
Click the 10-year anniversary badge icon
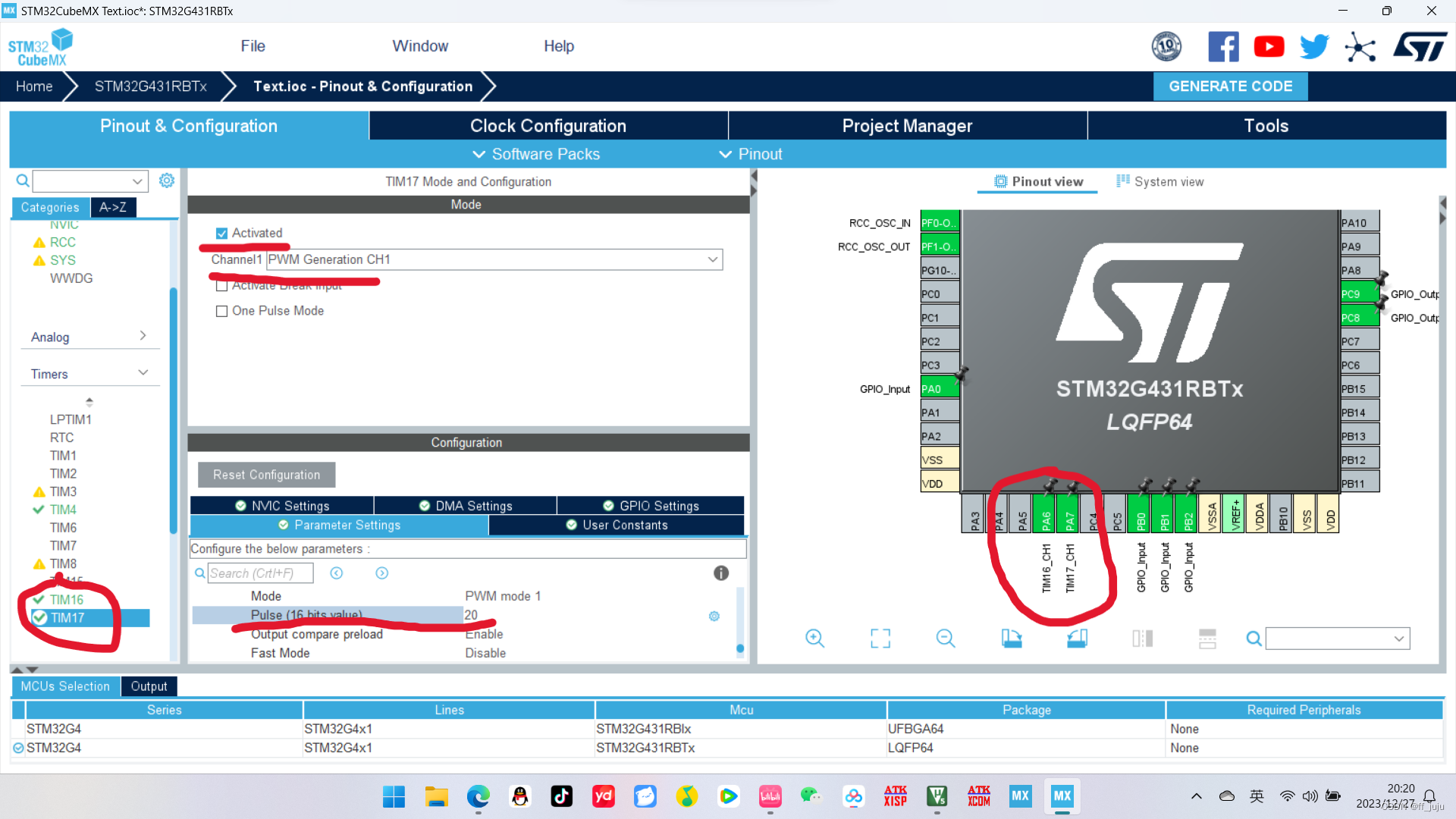pyautogui.click(x=1166, y=47)
